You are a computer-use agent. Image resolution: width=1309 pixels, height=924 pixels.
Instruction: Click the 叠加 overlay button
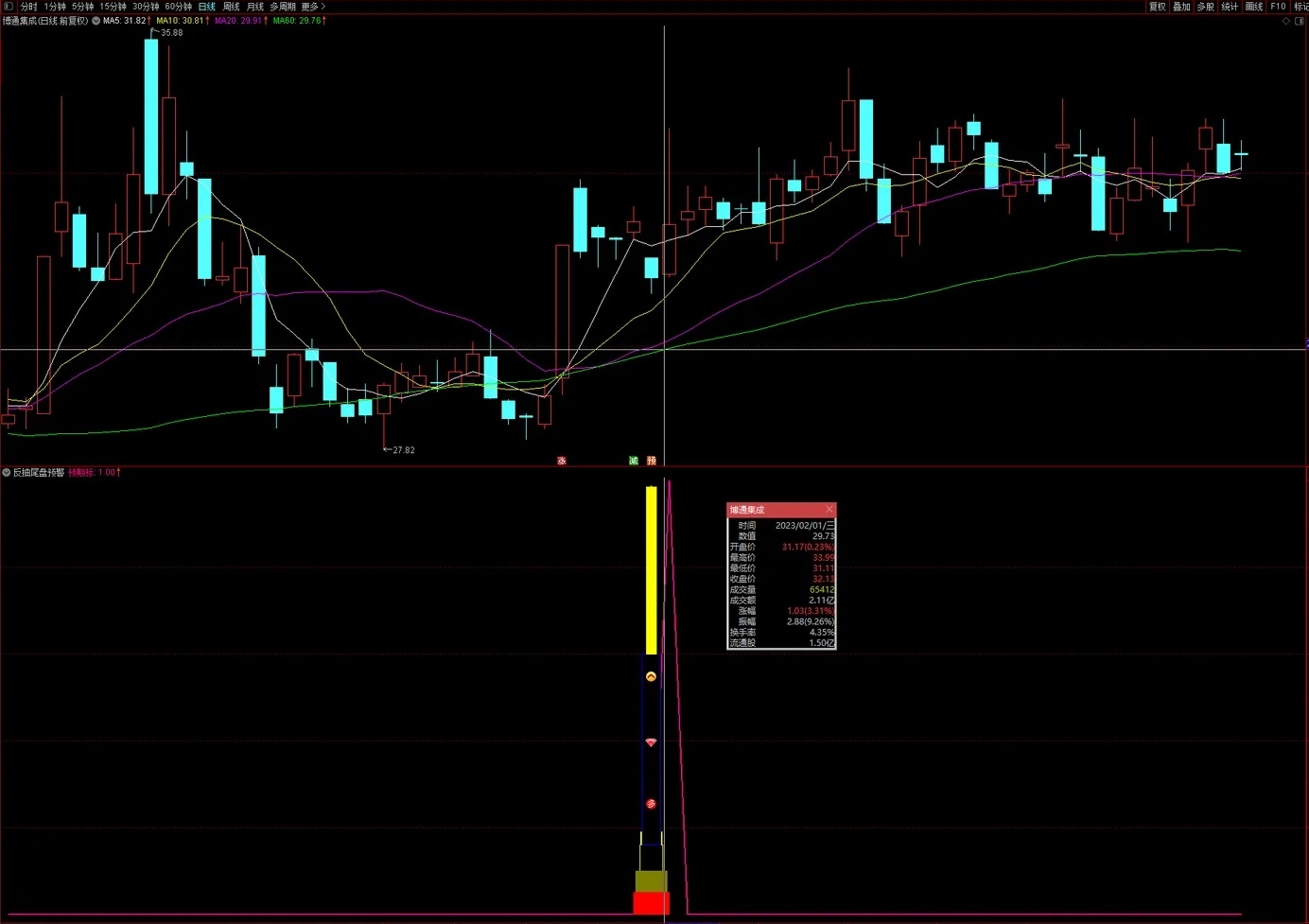[x=1181, y=7]
